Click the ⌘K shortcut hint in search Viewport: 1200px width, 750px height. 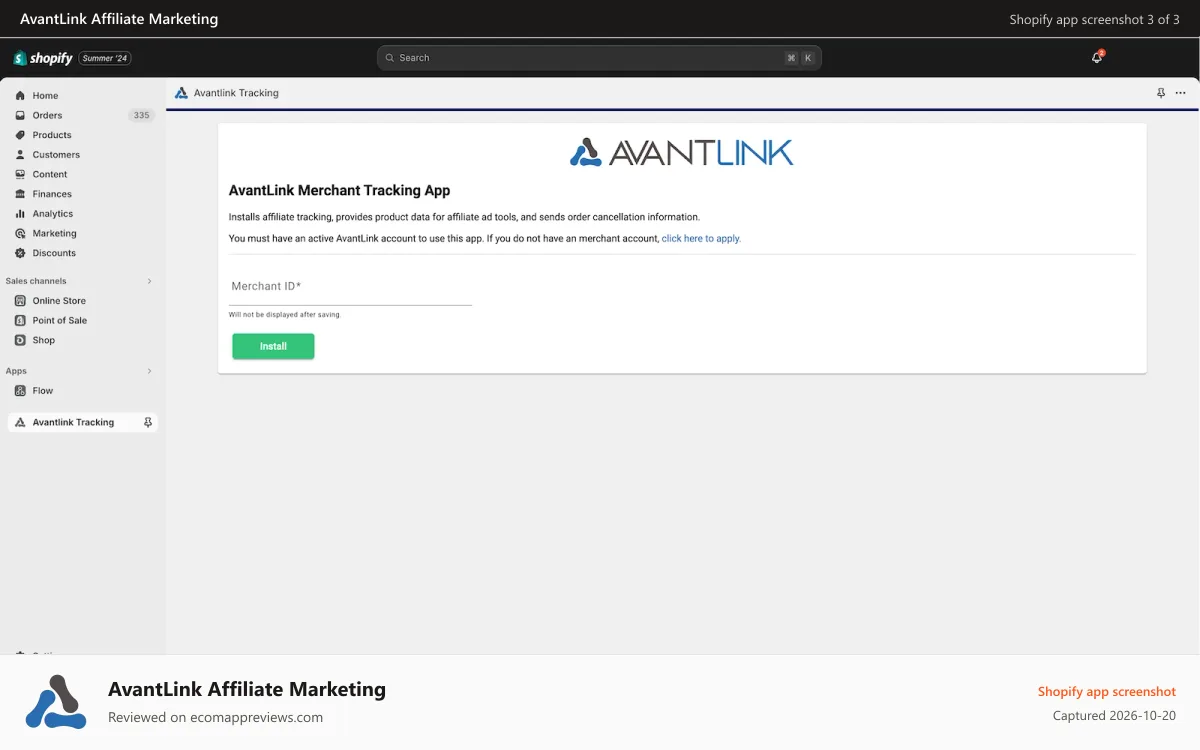tap(800, 58)
